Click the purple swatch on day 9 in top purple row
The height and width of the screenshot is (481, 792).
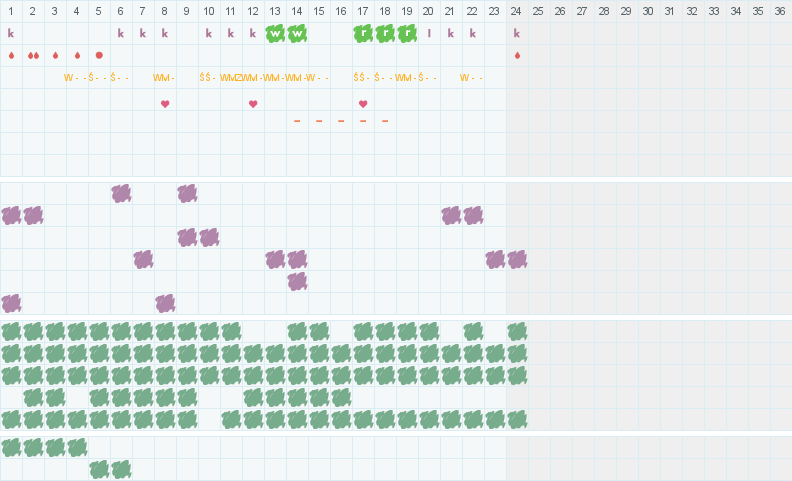point(187,193)
